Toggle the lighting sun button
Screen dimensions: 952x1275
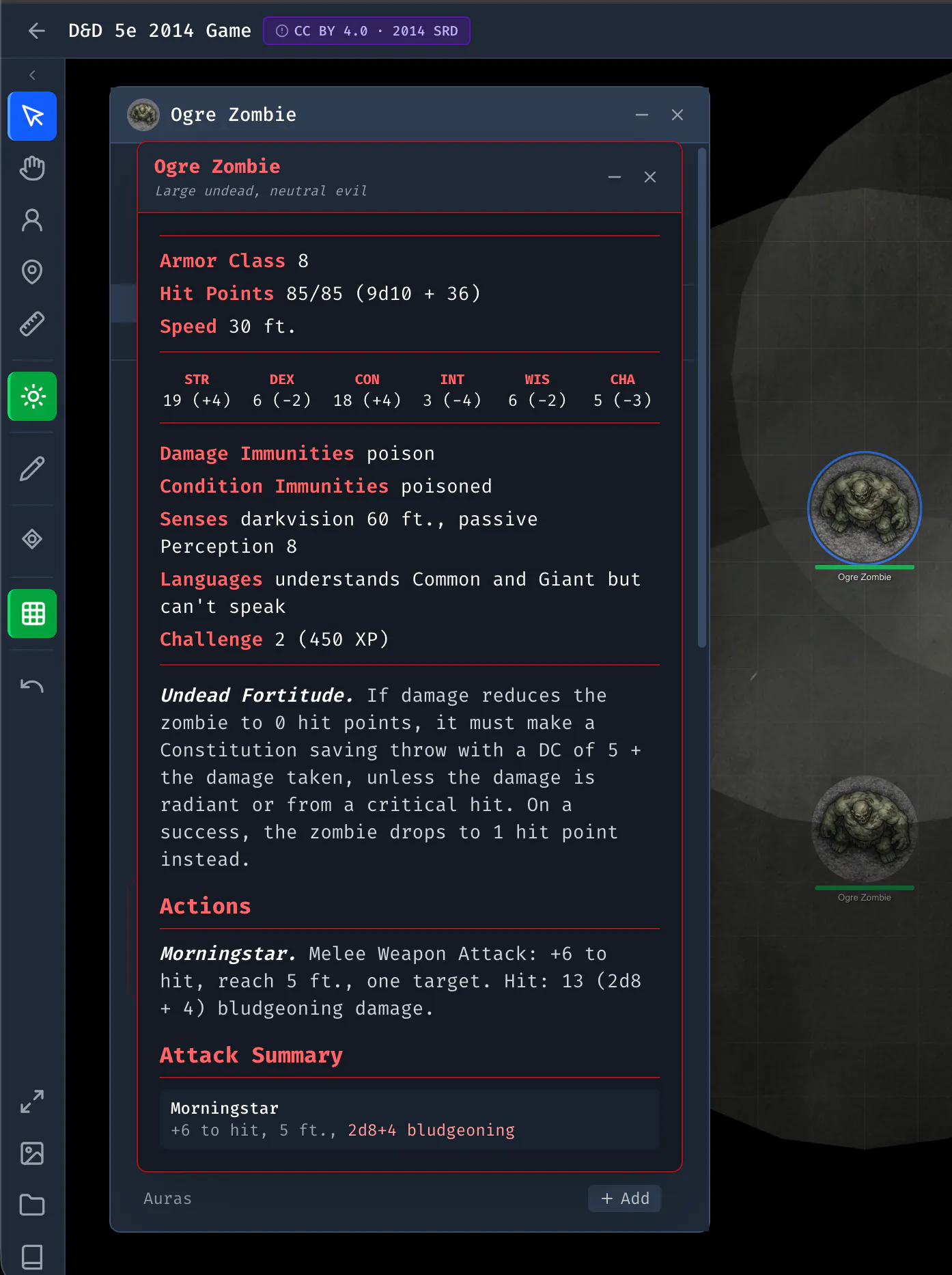[32, 396]
